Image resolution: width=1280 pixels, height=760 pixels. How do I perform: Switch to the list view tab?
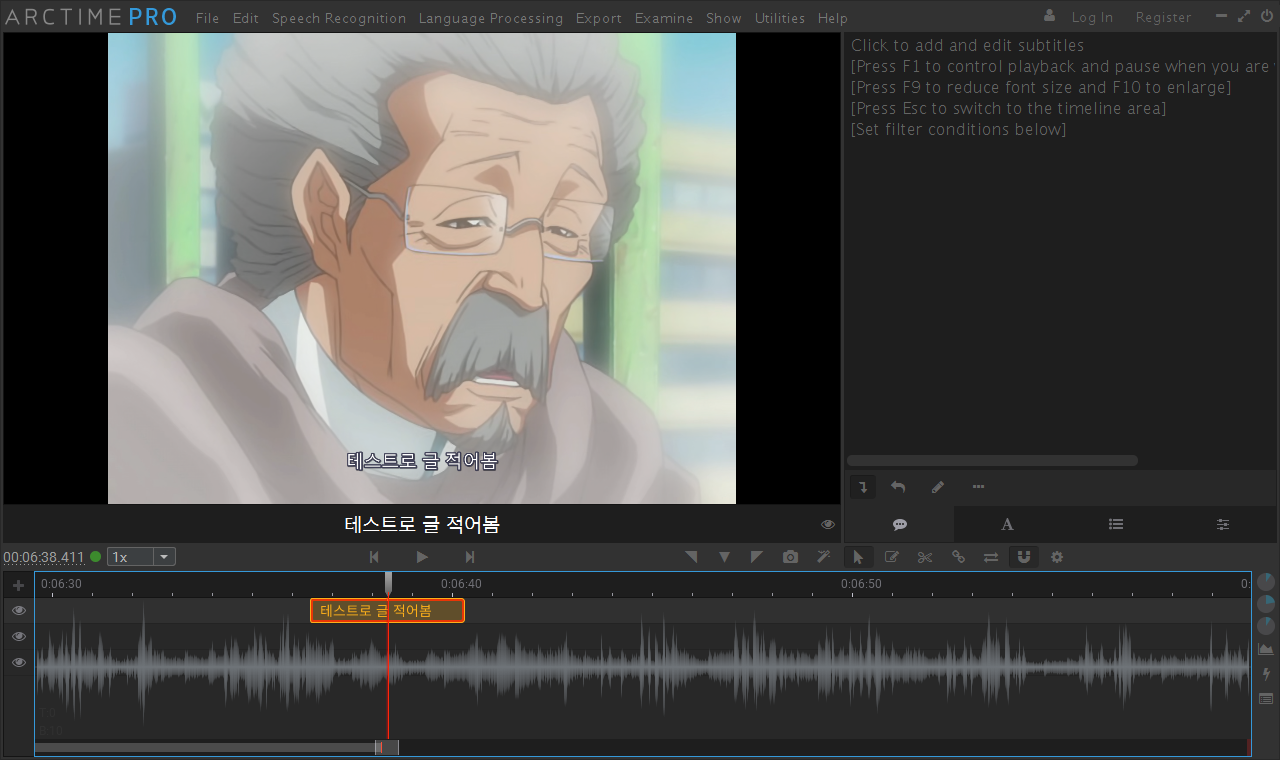pyautogui.click(x=1116, y=524)
